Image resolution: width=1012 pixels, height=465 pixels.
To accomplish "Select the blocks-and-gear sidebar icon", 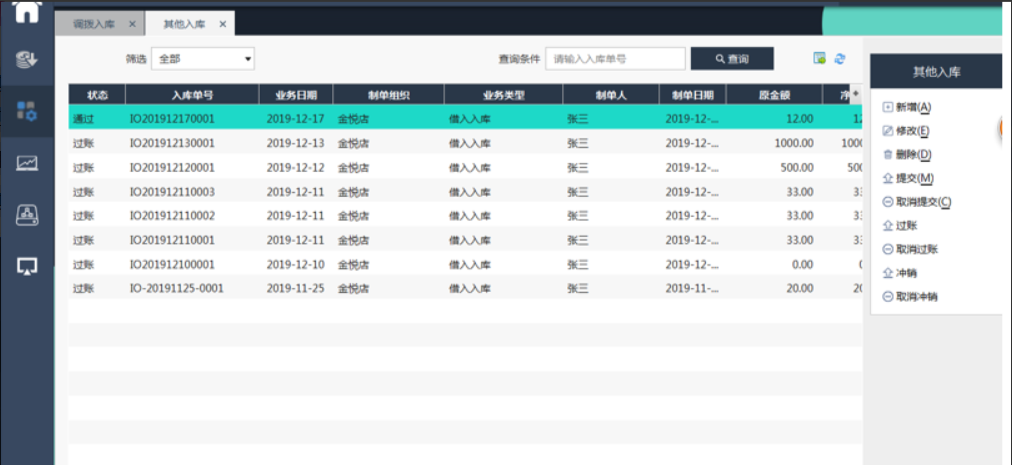I will 27,111.
